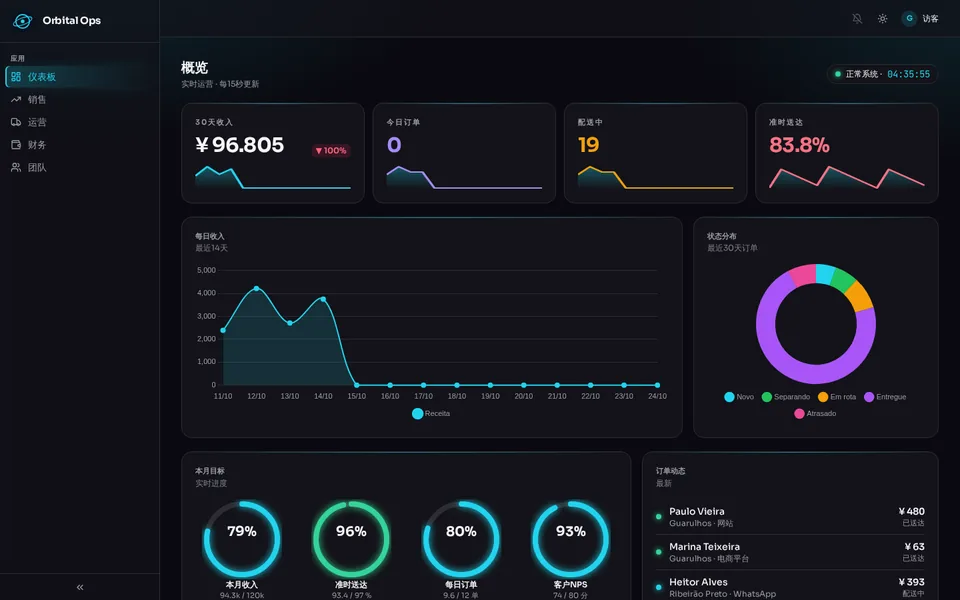Toggle the muted notifications bell icon
This screenshot has height=600, width=960.
[857, 18]
